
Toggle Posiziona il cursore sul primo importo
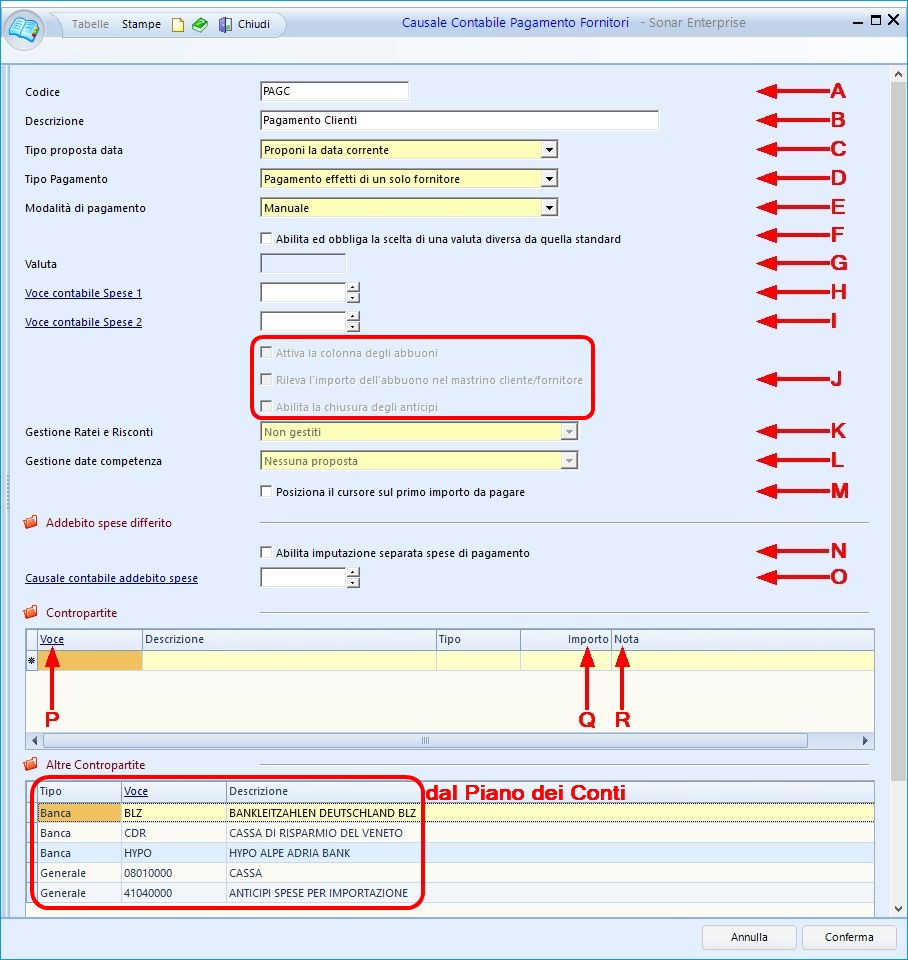click(x=266, y=492)
